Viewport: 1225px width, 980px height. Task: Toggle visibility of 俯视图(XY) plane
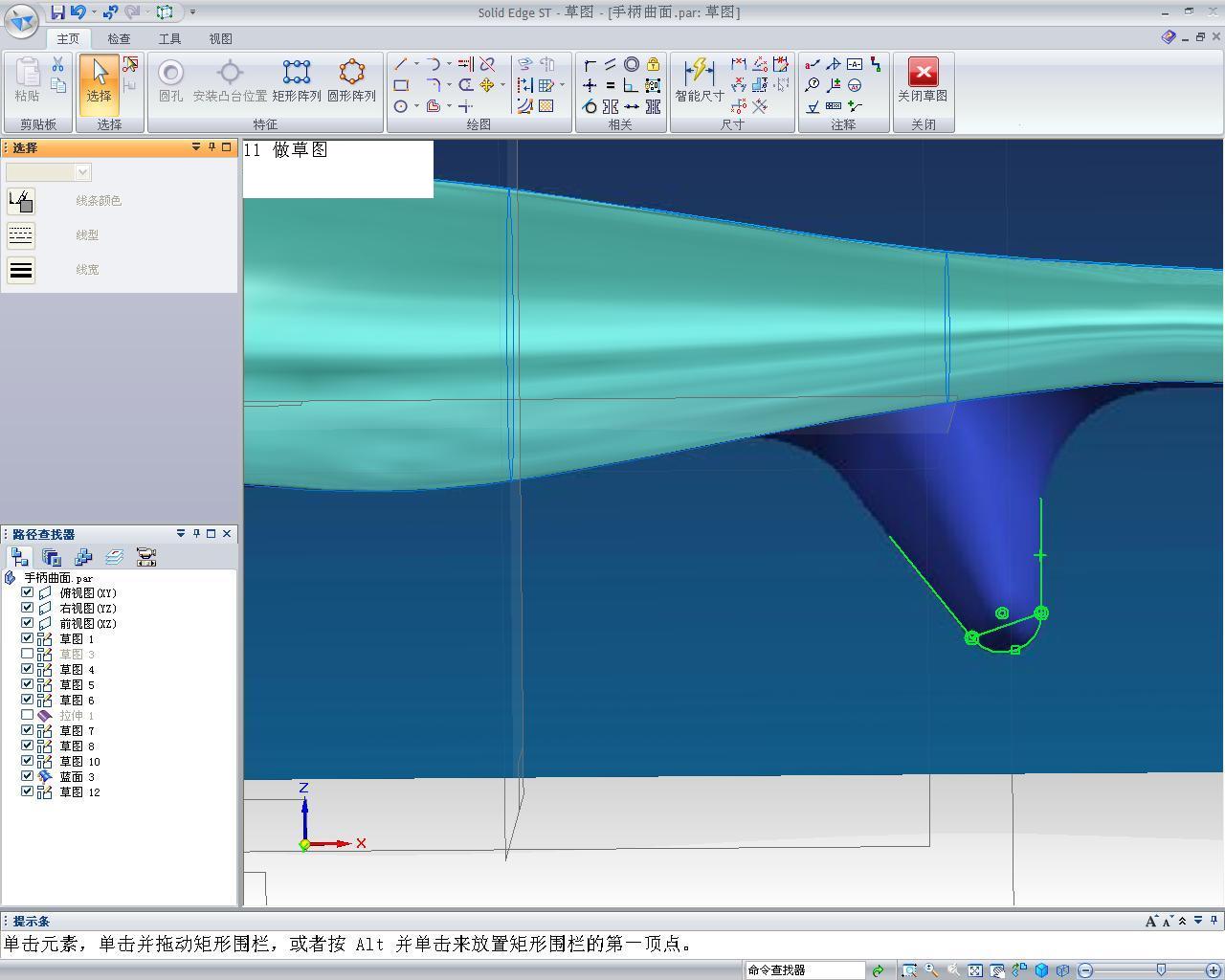click(28, 593)
